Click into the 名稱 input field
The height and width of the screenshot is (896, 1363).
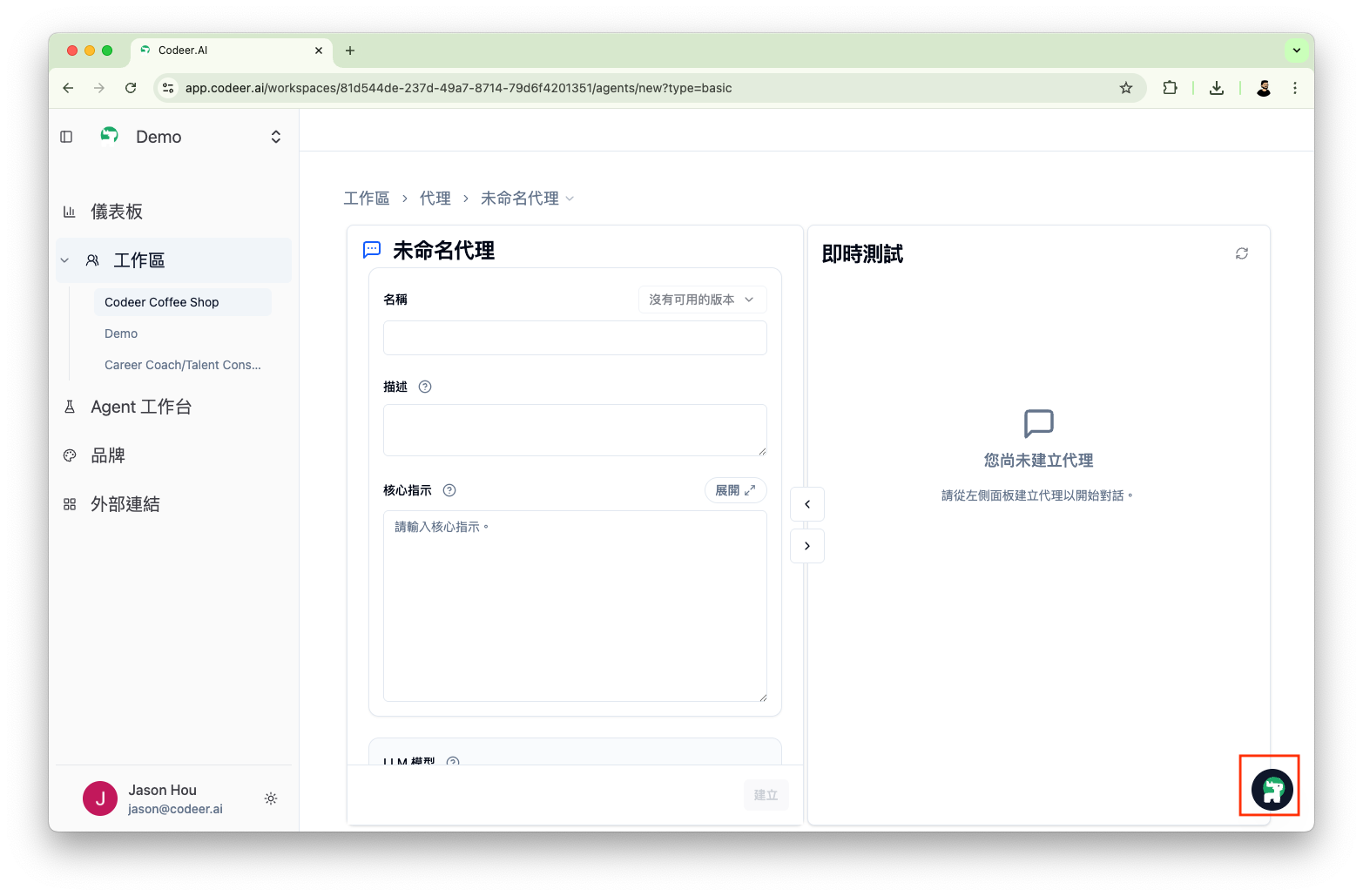point(575,338)
